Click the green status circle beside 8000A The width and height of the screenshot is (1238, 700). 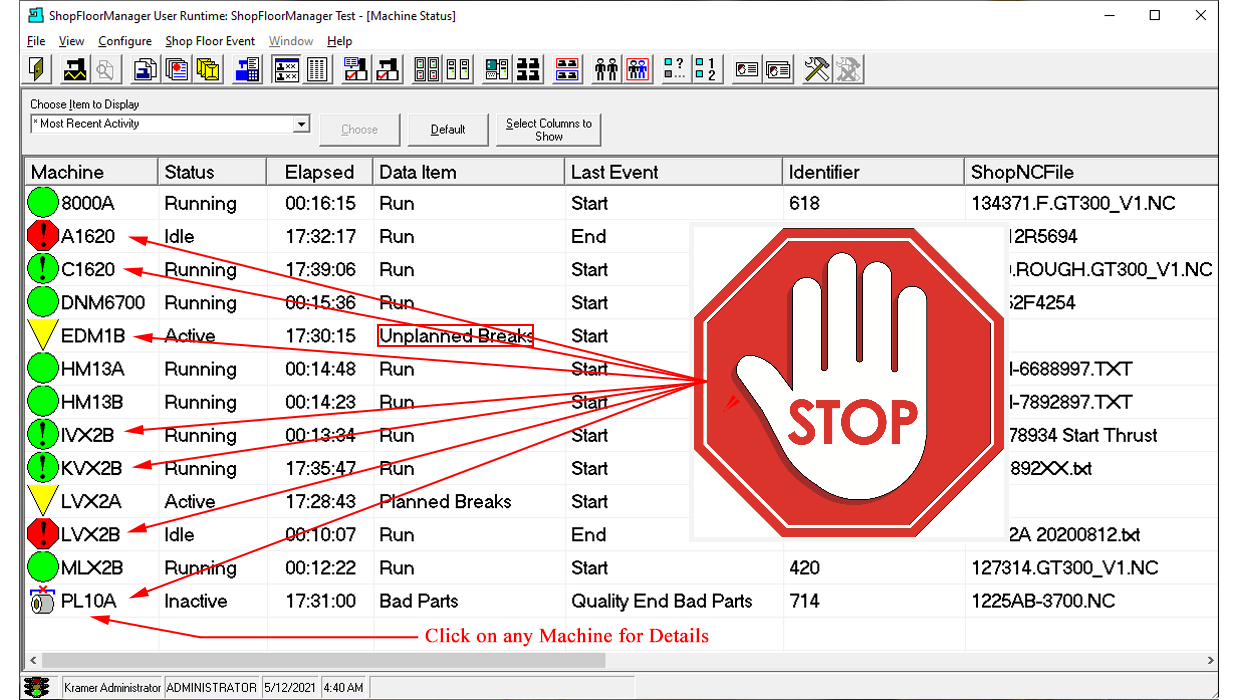pos(43,203)
